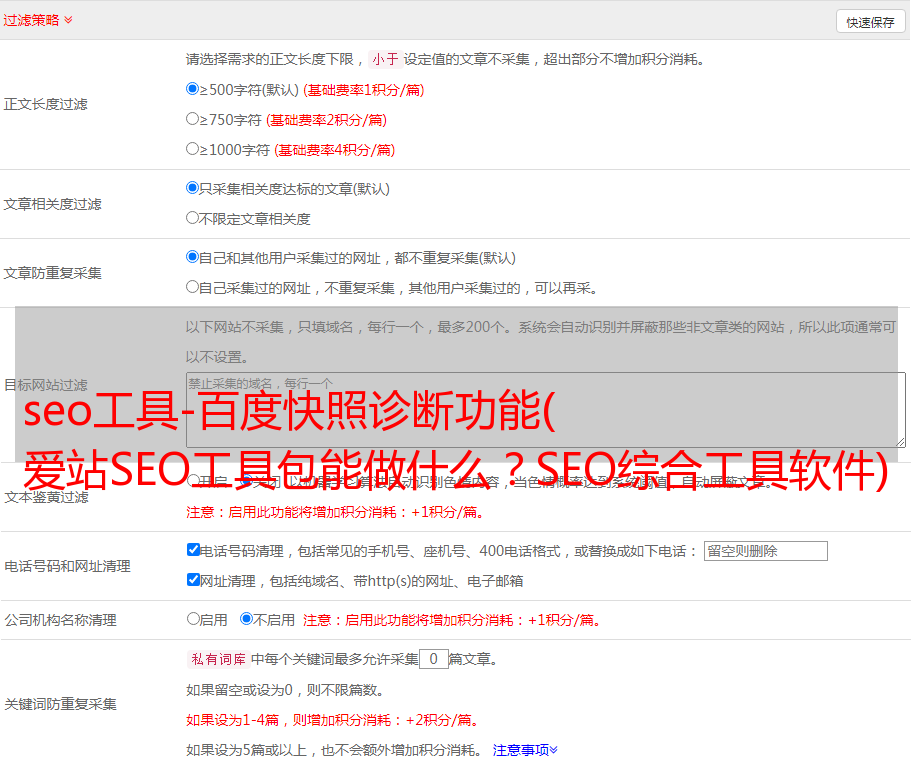Viewport: 912px width, 768px height.
Task: Choose the ≥750字符 length filter
Action: click(x=193, y=119)
